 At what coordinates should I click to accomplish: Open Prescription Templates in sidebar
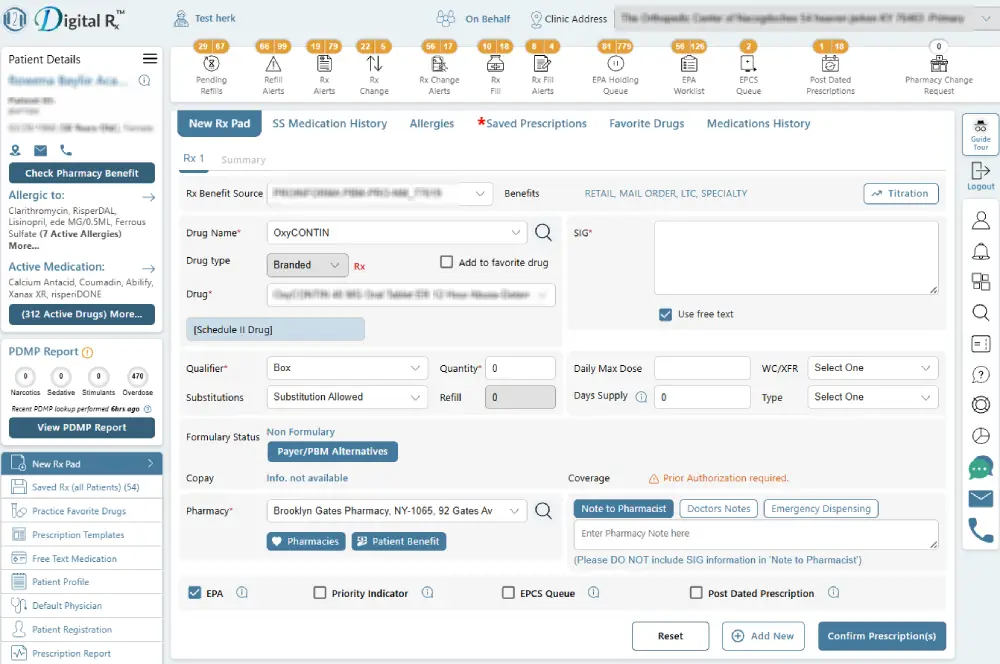82,535
